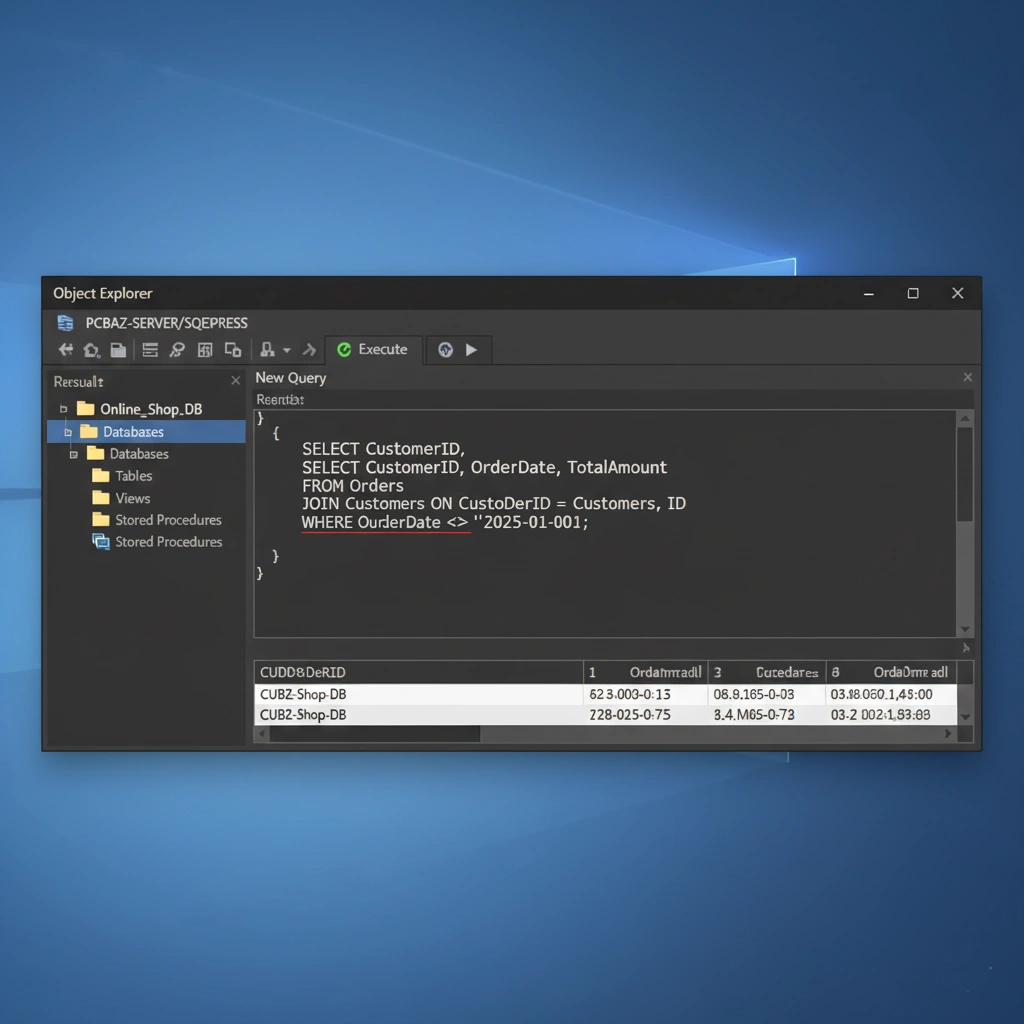Viewport: 1024px width, 1024px height.
Task: Click the green circular run icon beside Execute
Action: click(444, 350)
